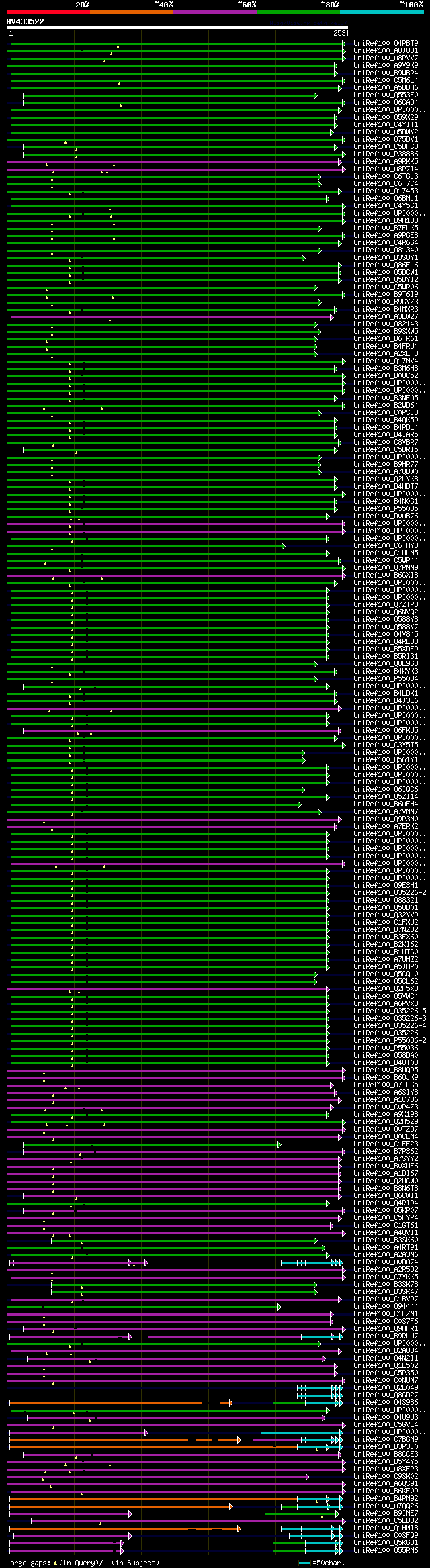Viewport: 430px width, 1568px height.
Task: Click hit label UniRef100_C6TGJ3
Action: pyautogui.click(x=386, y=176)
